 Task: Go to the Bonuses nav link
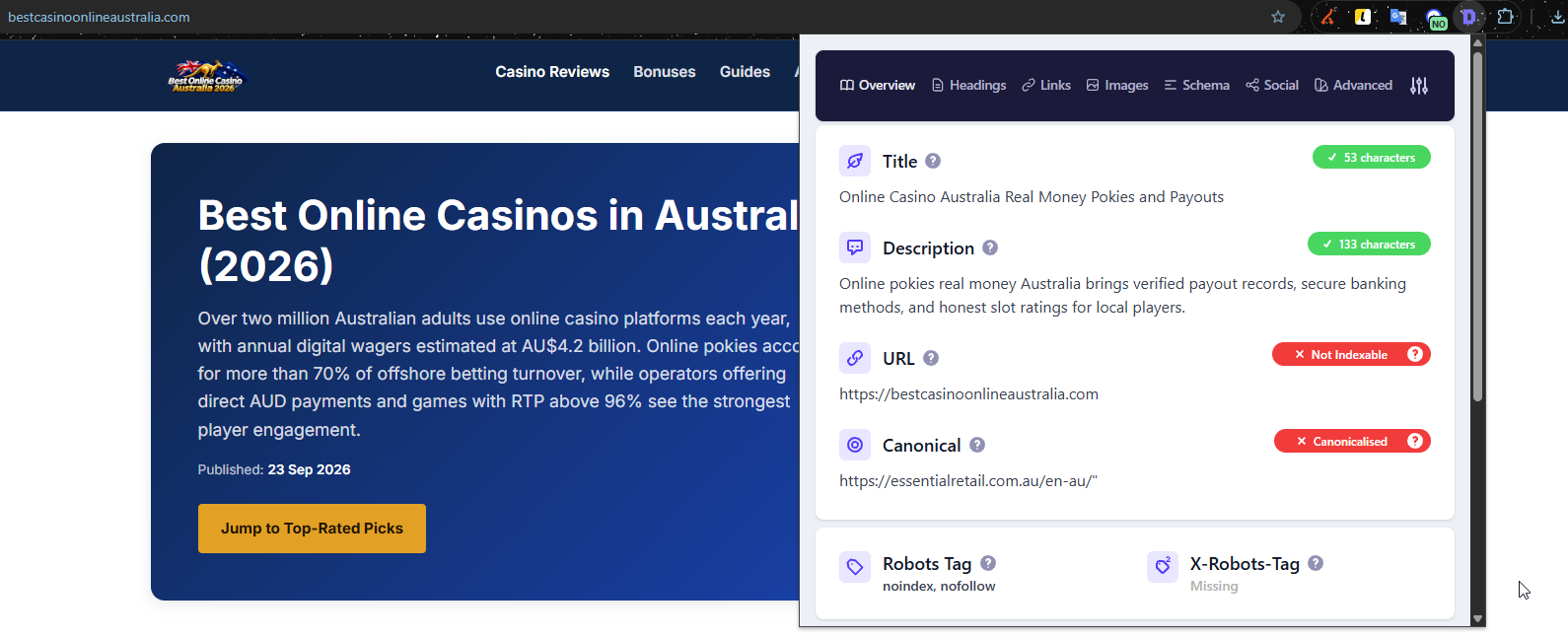665,72
